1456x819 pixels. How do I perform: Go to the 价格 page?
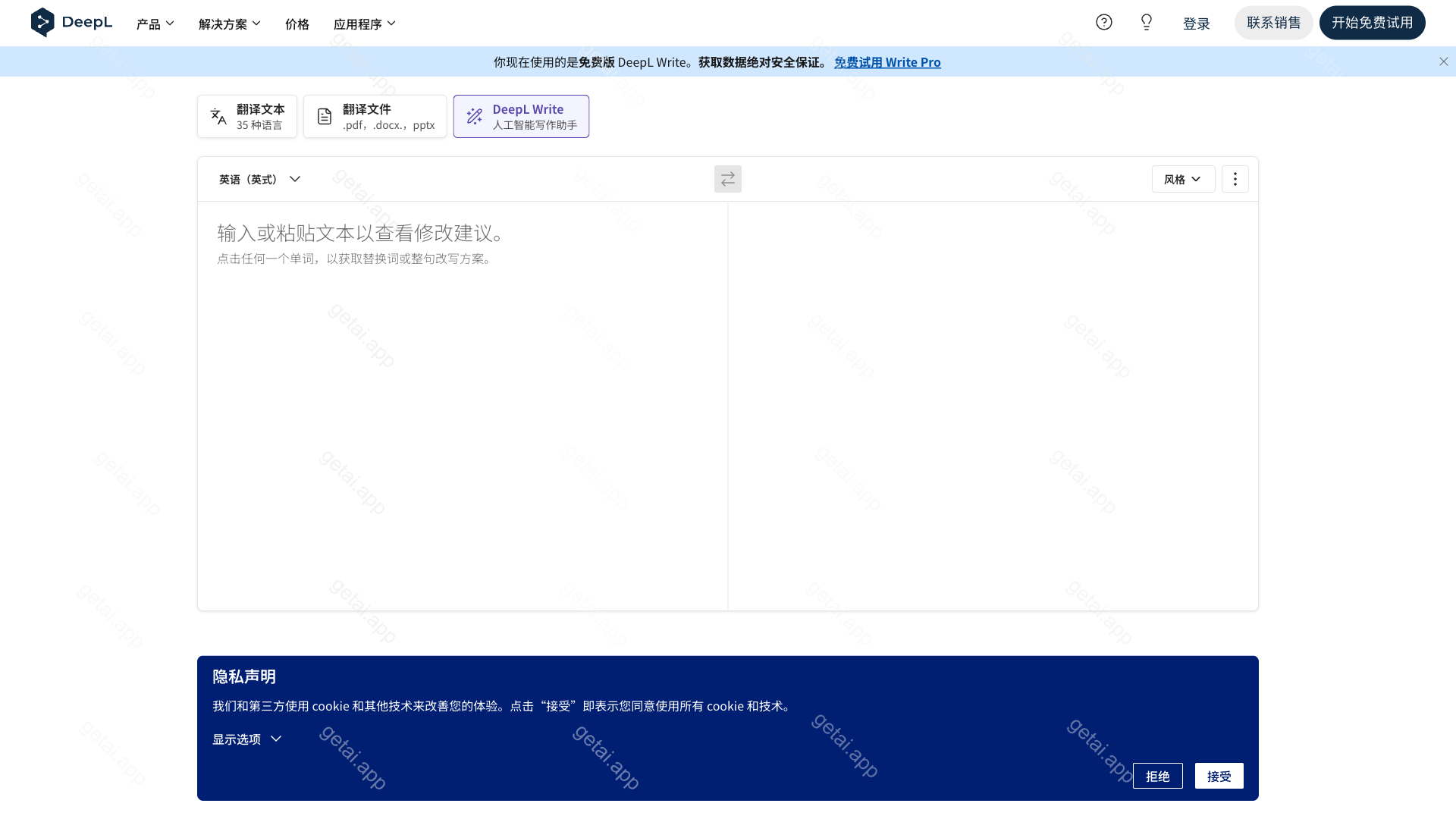click(297, 24)
